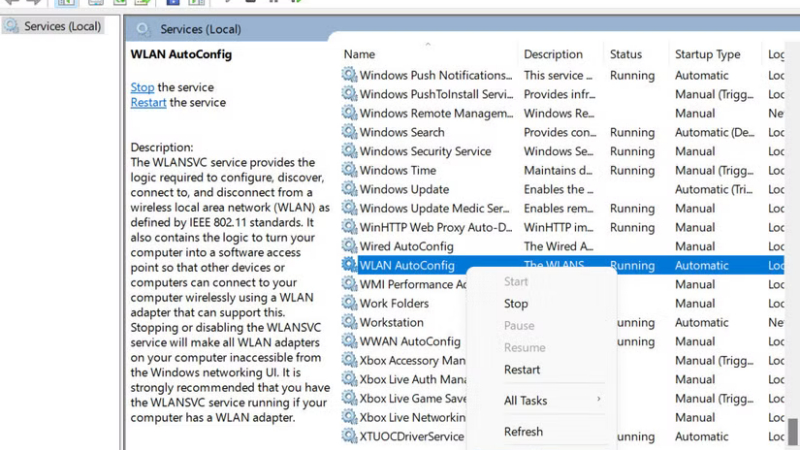This screenshot has width=800, height=450.
Task: Choose Stop in the context menu
Action: 516,304
